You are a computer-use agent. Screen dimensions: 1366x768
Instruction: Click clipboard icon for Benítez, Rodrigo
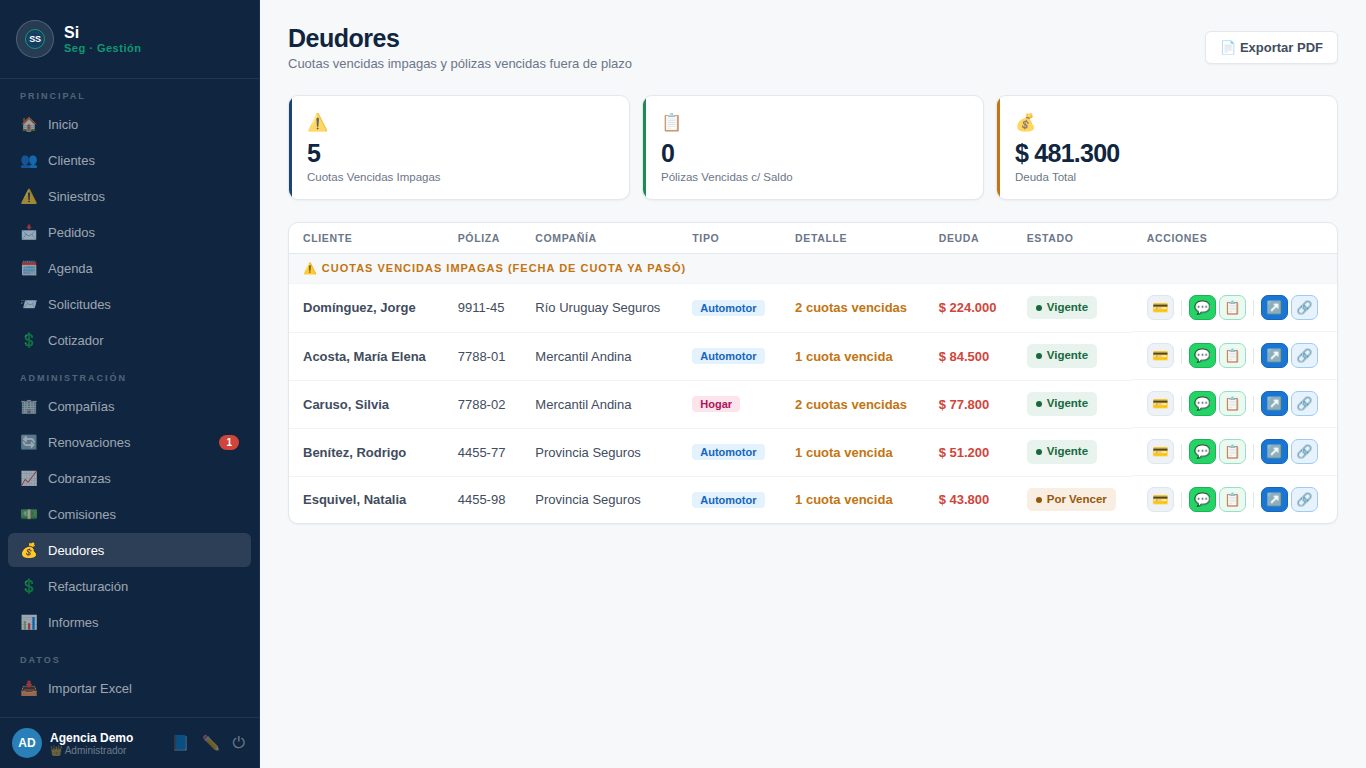[1232, 452]
